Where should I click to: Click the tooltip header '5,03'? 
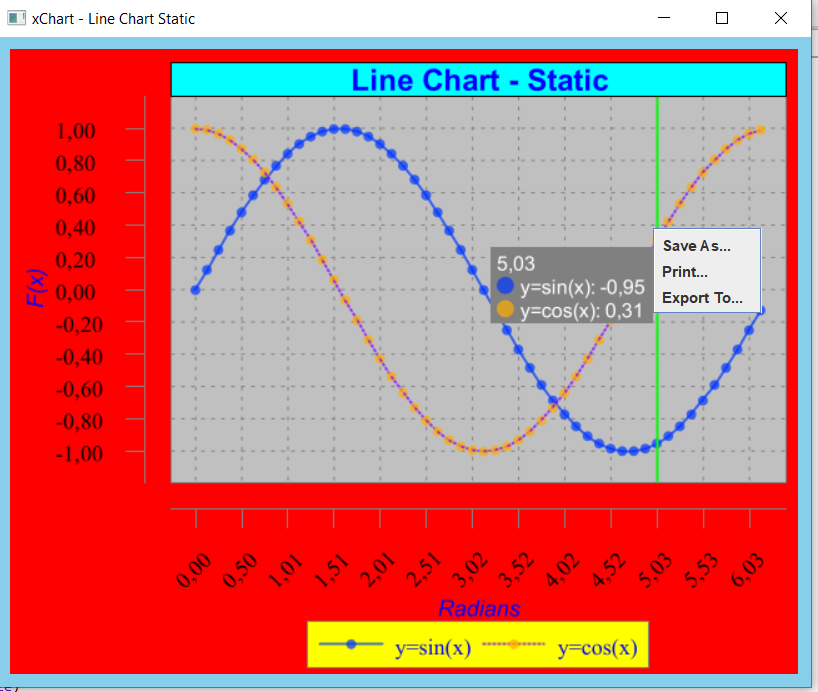pos(515,264)
